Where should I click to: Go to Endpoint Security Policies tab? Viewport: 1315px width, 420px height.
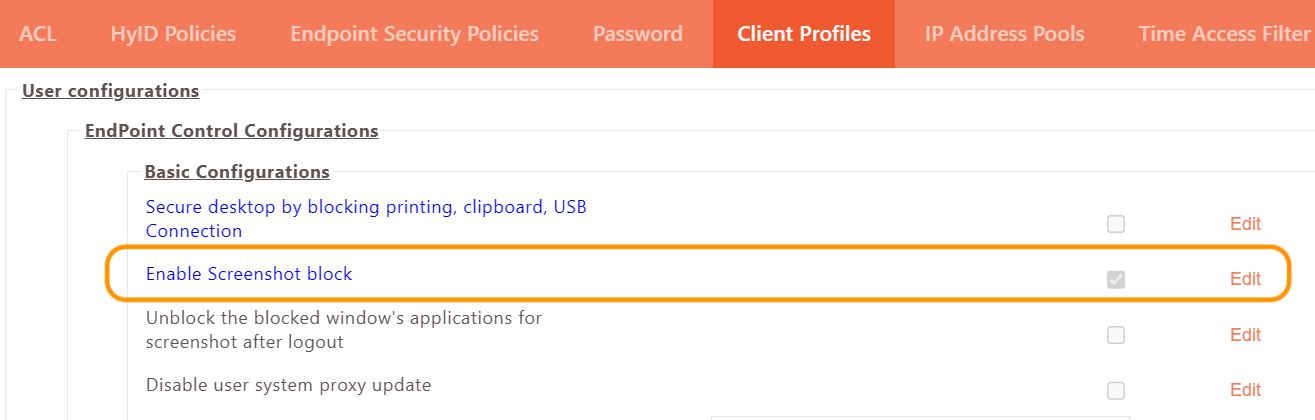click(x=414, y=34)
